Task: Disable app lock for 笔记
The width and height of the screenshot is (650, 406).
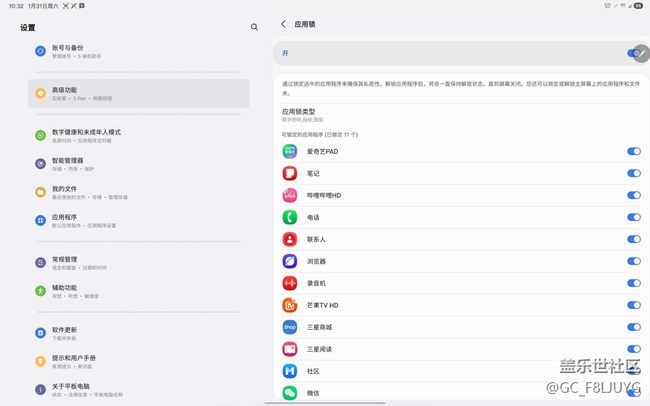Action: 633,173
